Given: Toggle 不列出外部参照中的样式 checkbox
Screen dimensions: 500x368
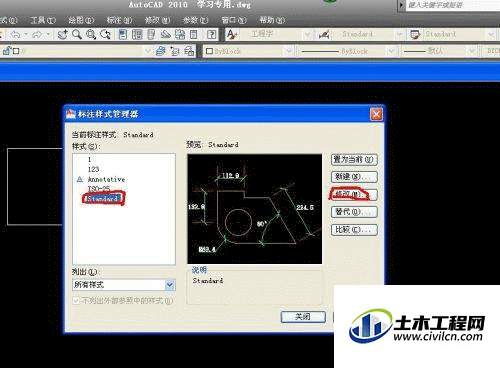Looking at the screenshot, I should point(76,301).
